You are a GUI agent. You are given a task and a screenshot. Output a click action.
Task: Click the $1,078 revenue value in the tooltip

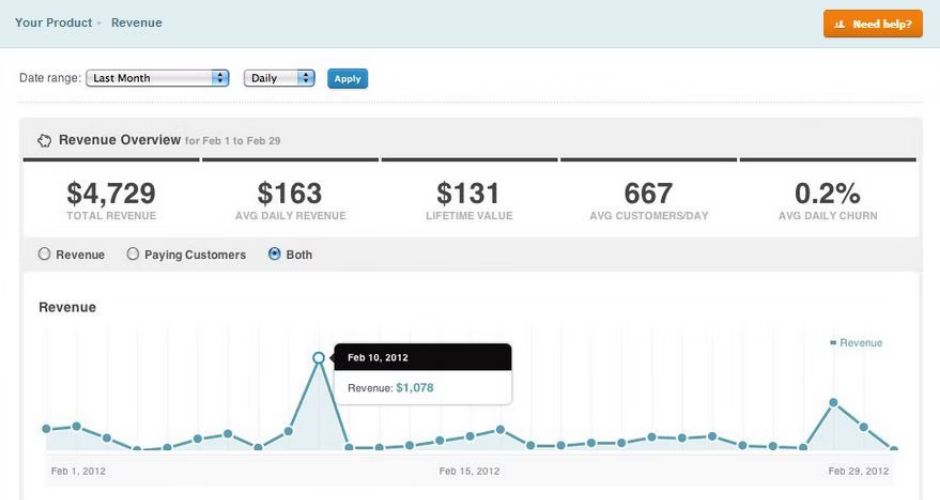click(x=415, y=388)
